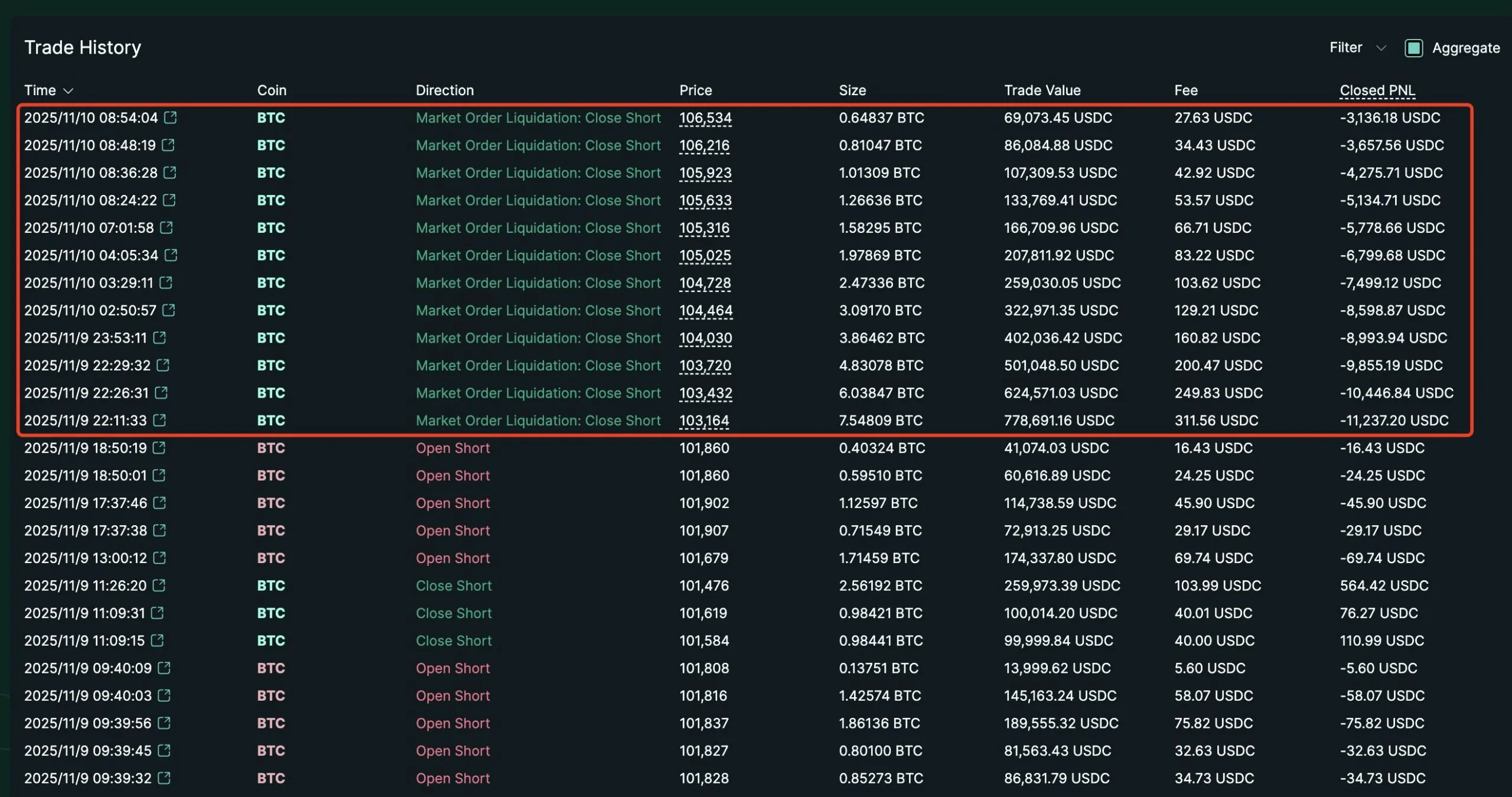Image resolution: width=1512 pixels, height=797 pixels.
Task: Open transaction link for 23:53:11 trade
Action: point(159,337)
